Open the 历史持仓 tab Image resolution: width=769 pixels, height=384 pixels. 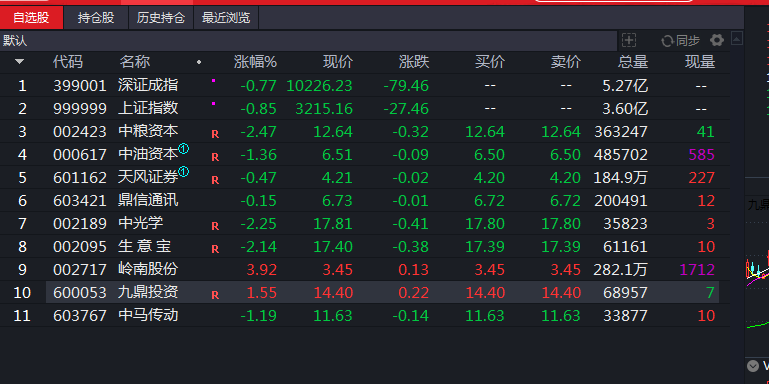[x=161, y=18]
